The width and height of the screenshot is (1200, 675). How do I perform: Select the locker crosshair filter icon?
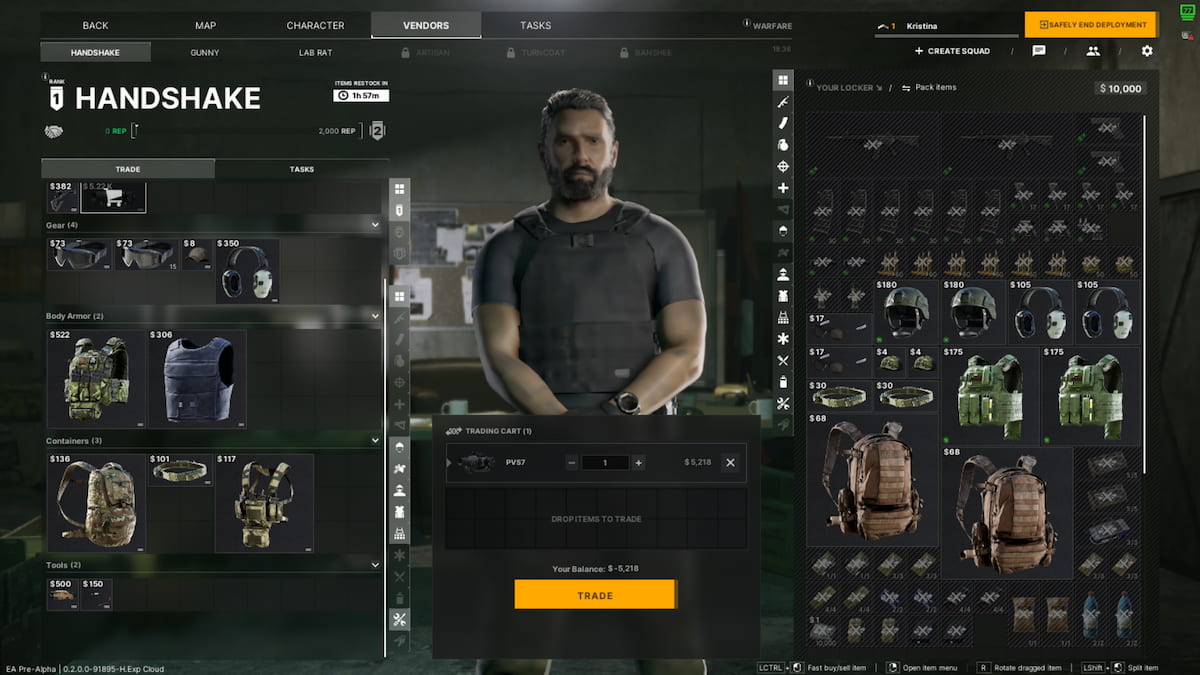(783, 166)
